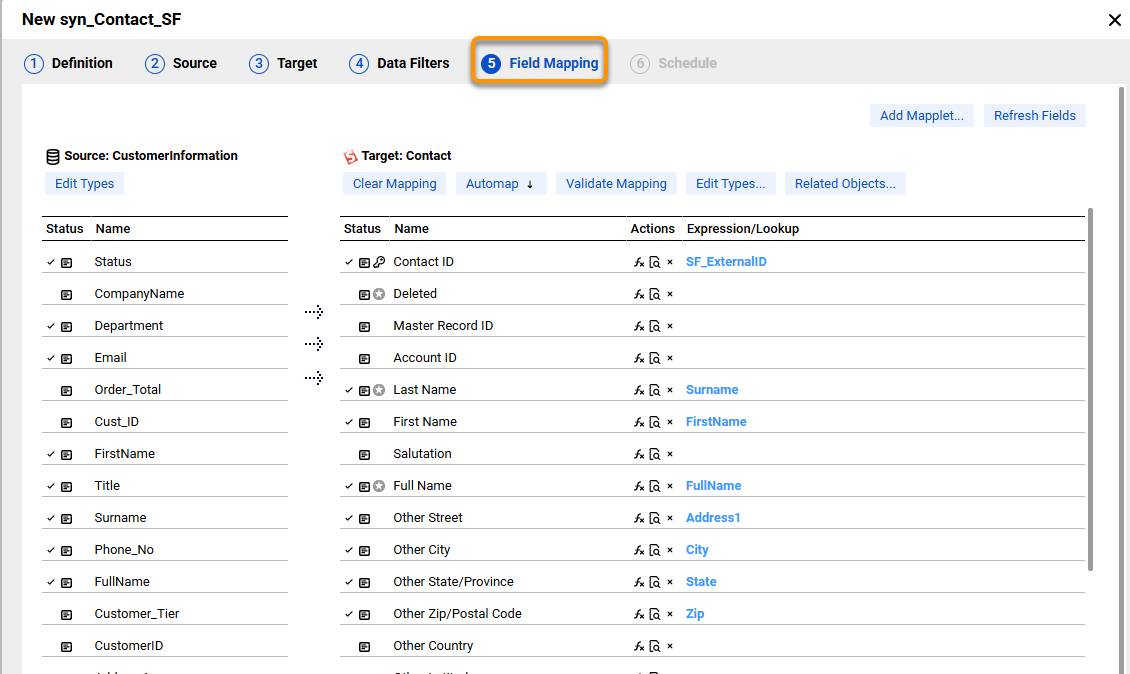Screen dimensions: 1130x674
Task: Go to Target step tab
Action: pyautogui.click(x=283, y=63)
